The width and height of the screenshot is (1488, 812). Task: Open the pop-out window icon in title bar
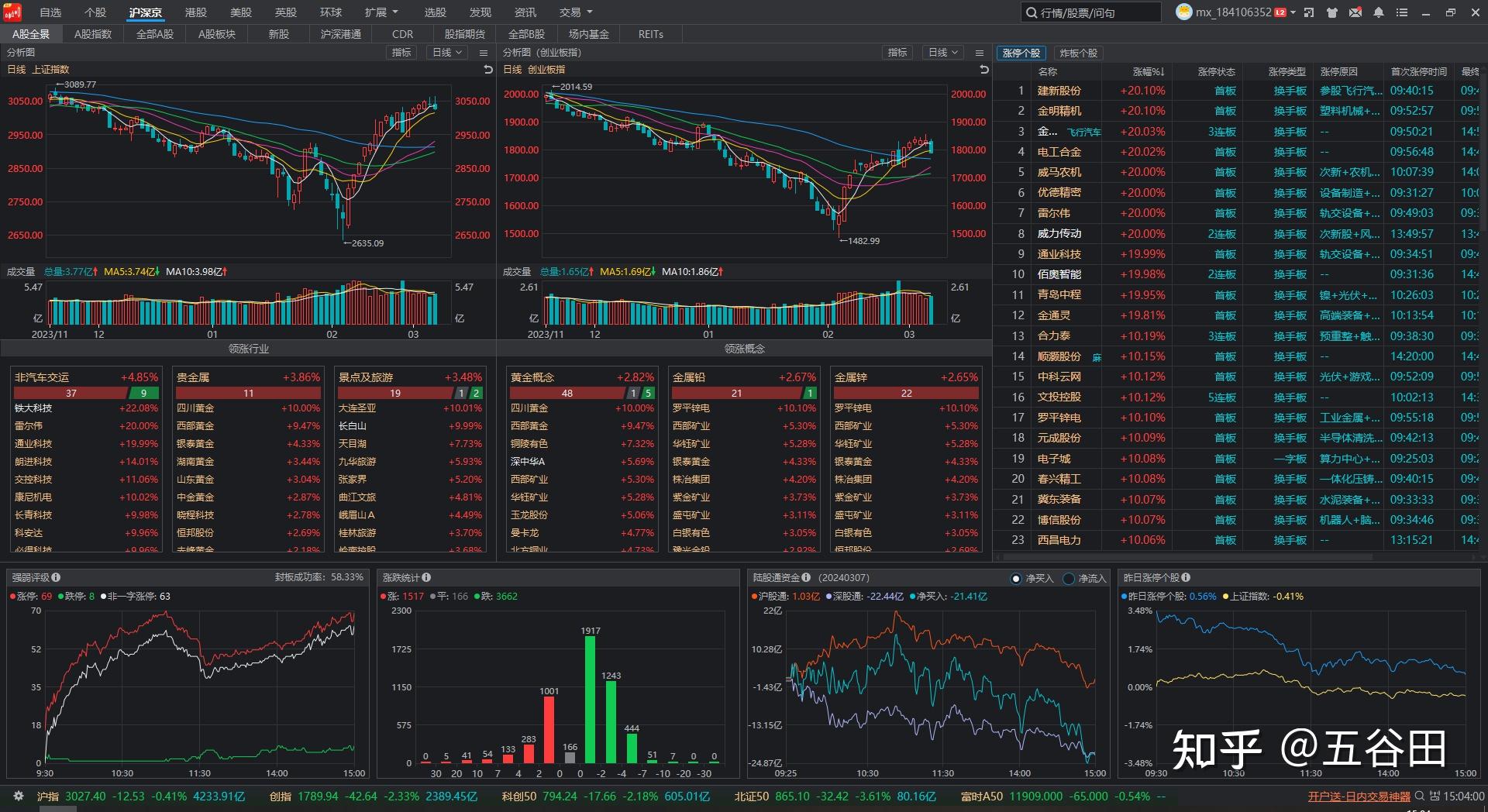pyautogui.click(x=1309, y=12)
